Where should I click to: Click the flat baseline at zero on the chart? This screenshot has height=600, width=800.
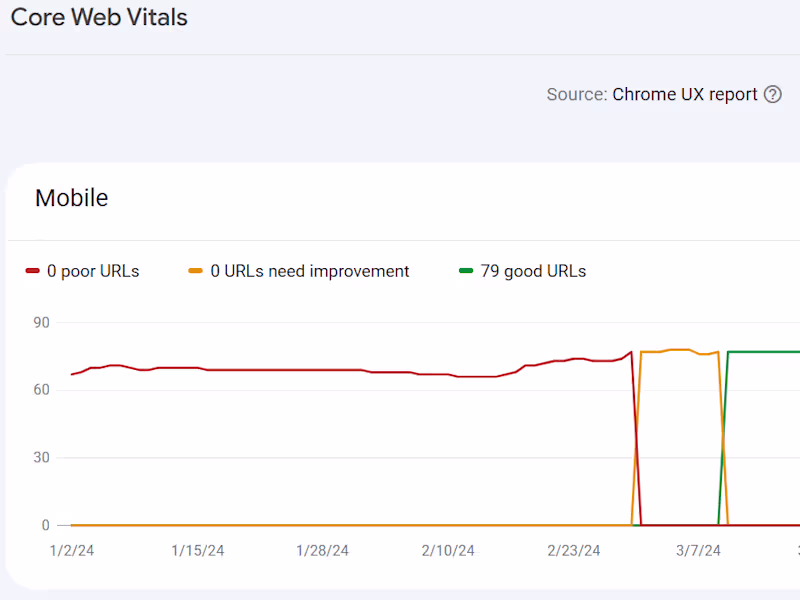pos(300,524)
